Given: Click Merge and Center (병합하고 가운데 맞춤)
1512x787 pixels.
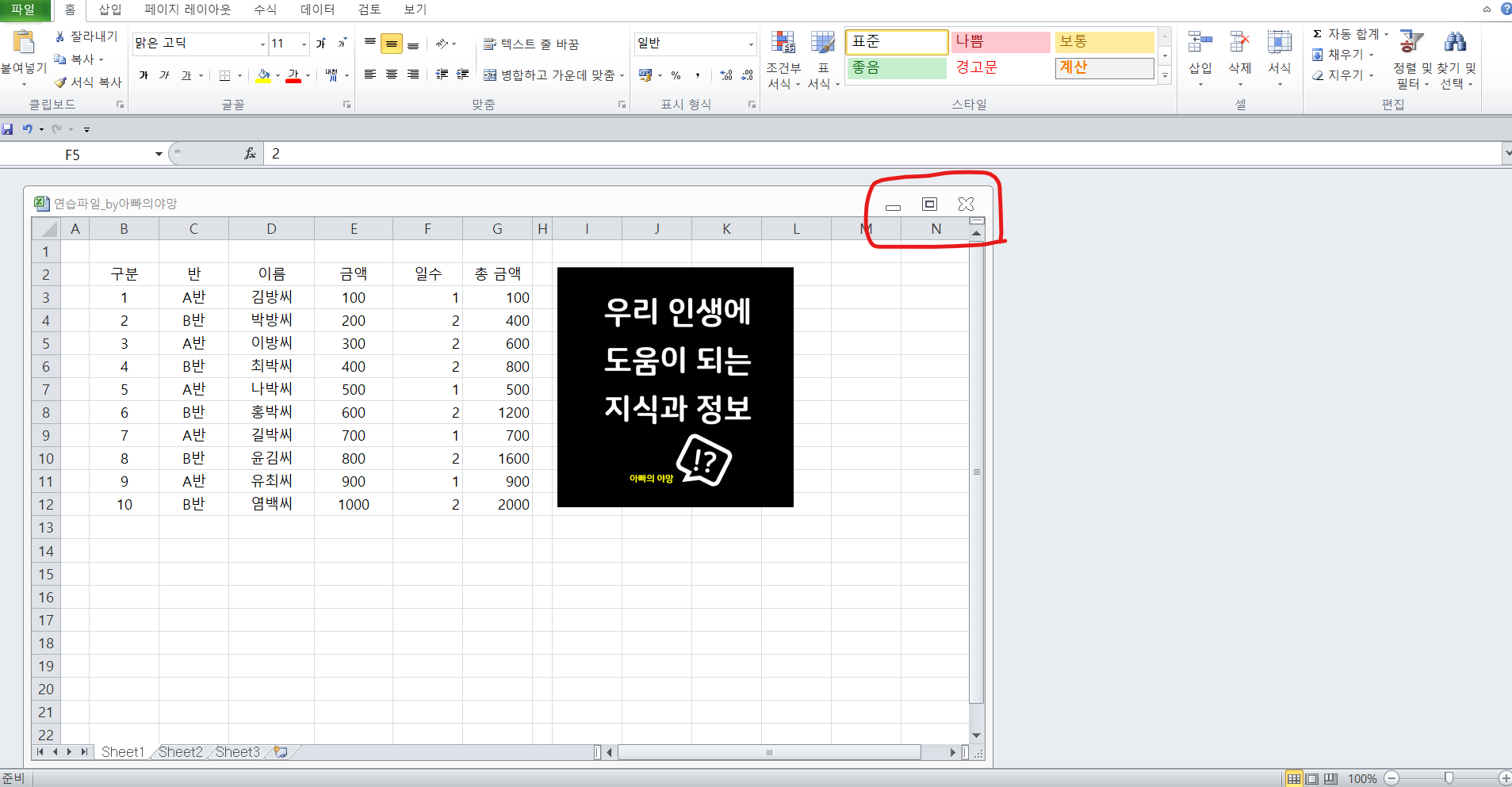Looking at the screenshot, I should tap(549, 75).
